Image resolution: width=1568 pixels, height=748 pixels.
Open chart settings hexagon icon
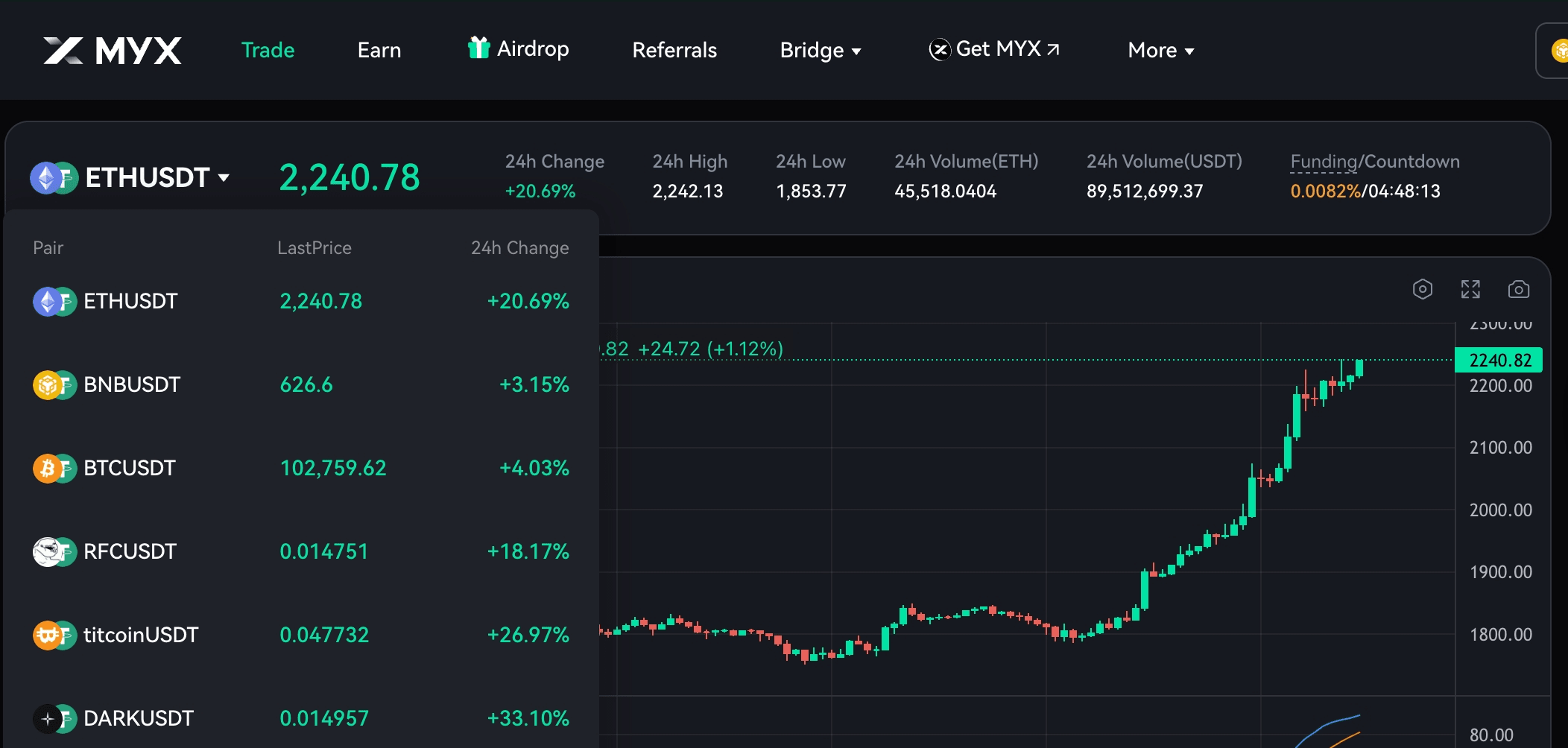point(1422,289)
